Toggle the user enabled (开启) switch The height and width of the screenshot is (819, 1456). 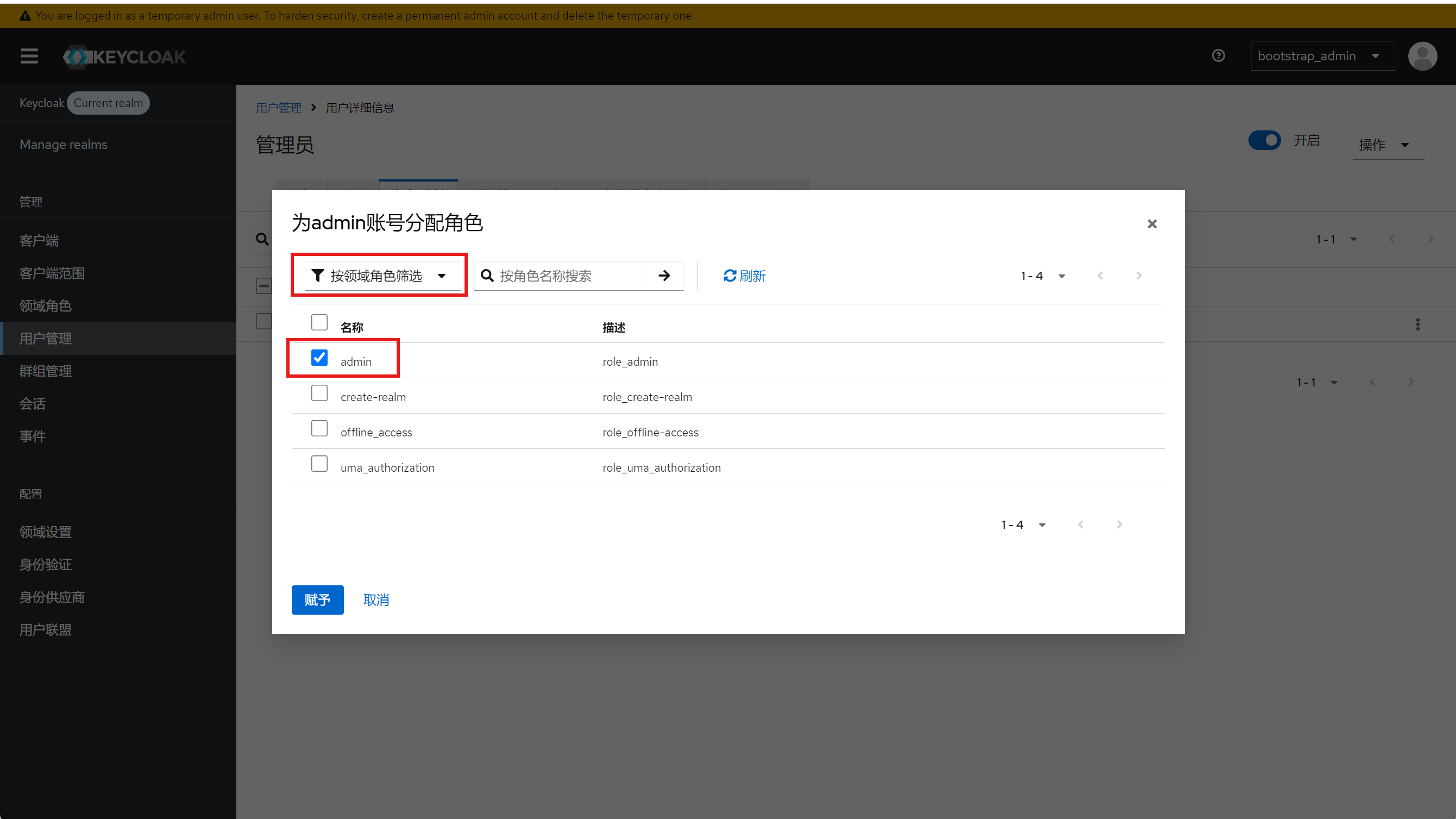[1264, 140]
